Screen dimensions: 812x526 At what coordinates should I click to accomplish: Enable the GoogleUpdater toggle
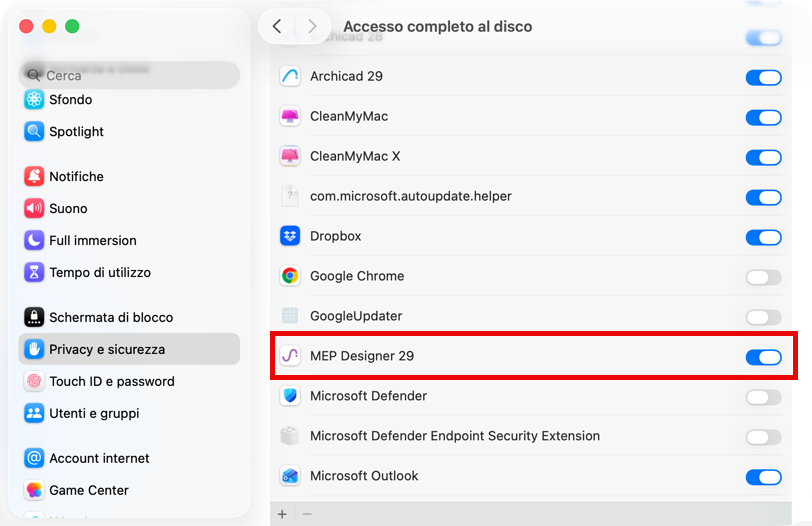[763, 317]
